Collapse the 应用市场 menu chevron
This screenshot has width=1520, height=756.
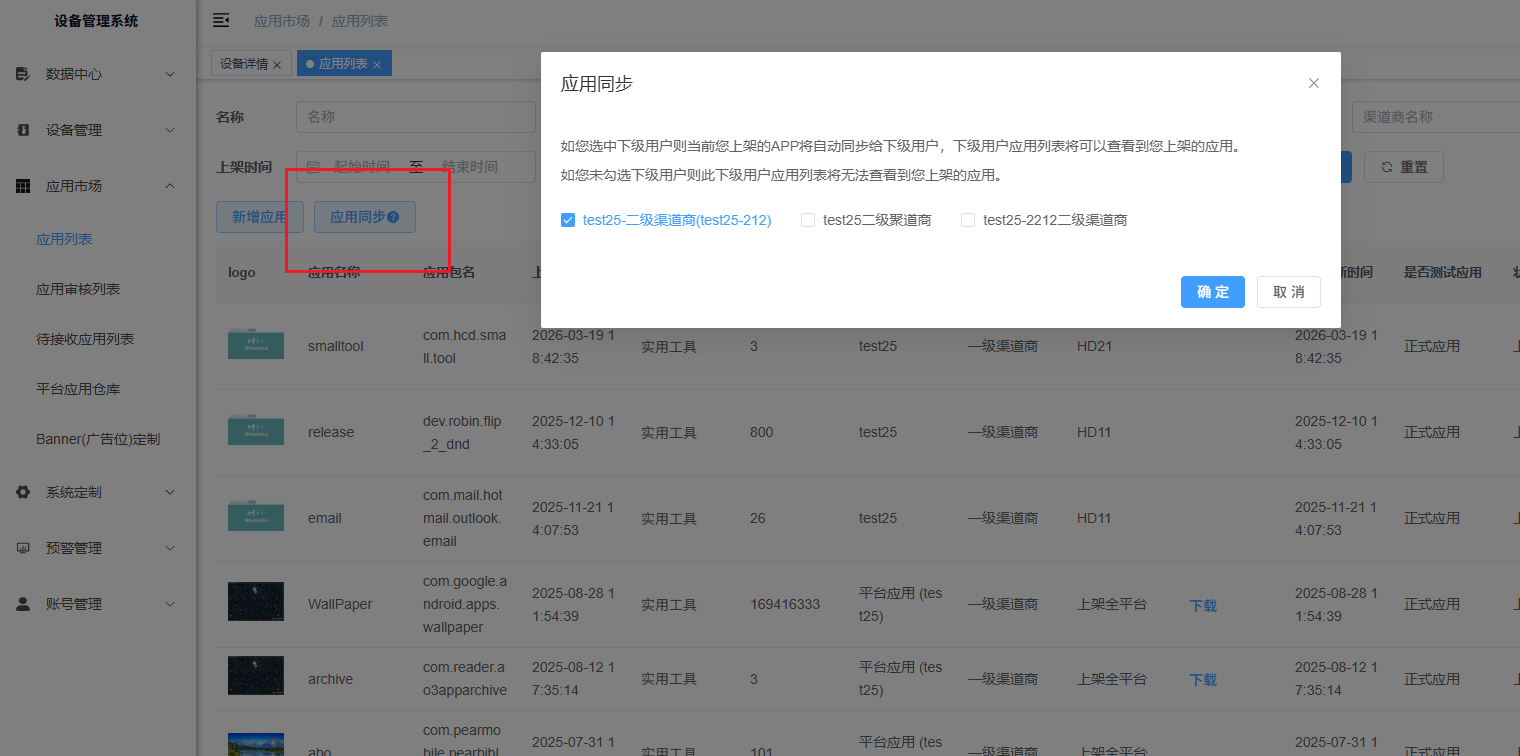[x=170, y=186]
